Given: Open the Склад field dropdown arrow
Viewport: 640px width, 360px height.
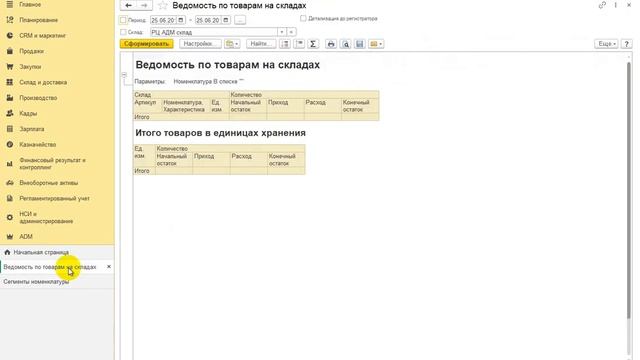Looking at the screenshot, I should pyautogui.click(x=282, y=32).
